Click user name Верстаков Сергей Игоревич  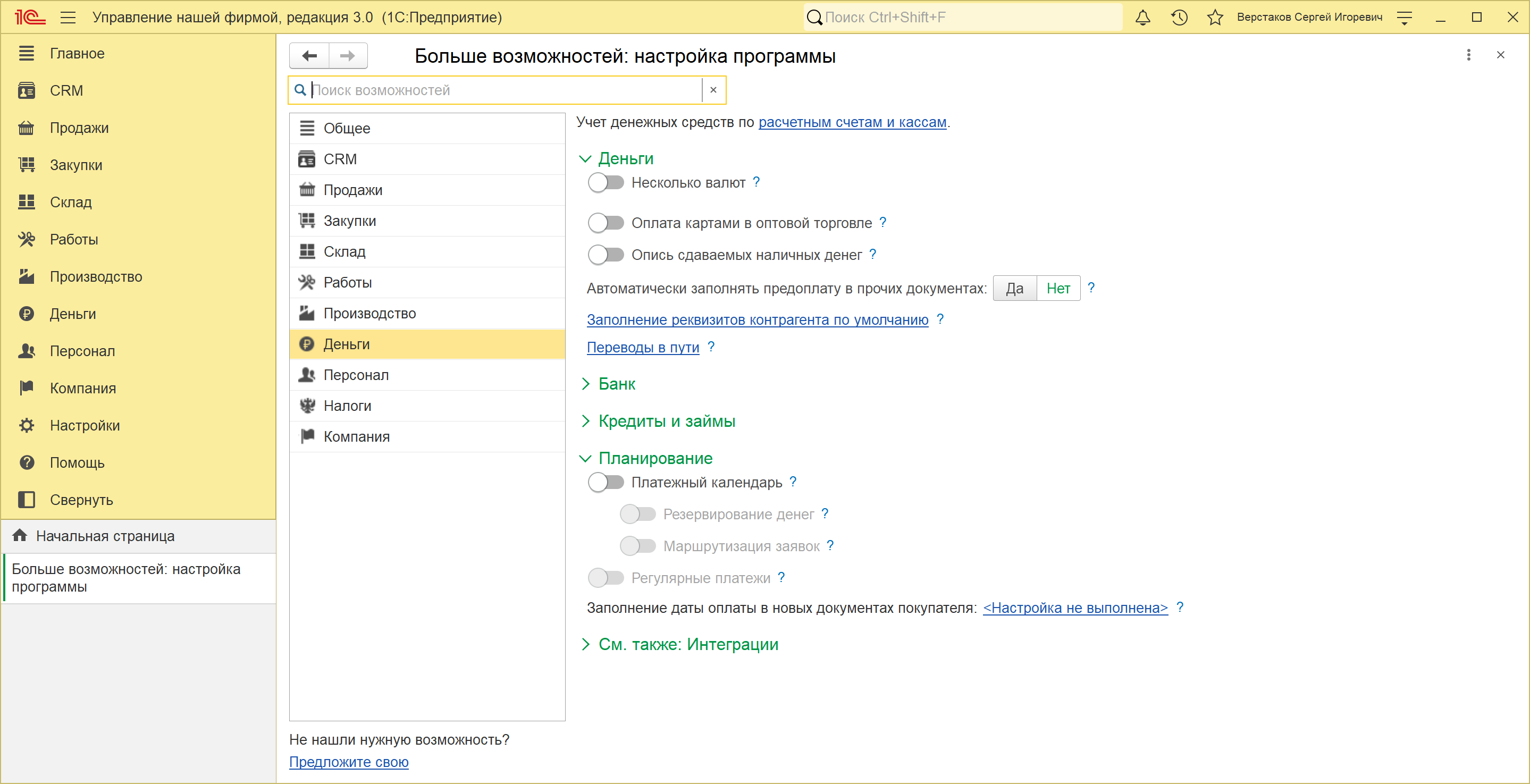(1310, 17)
